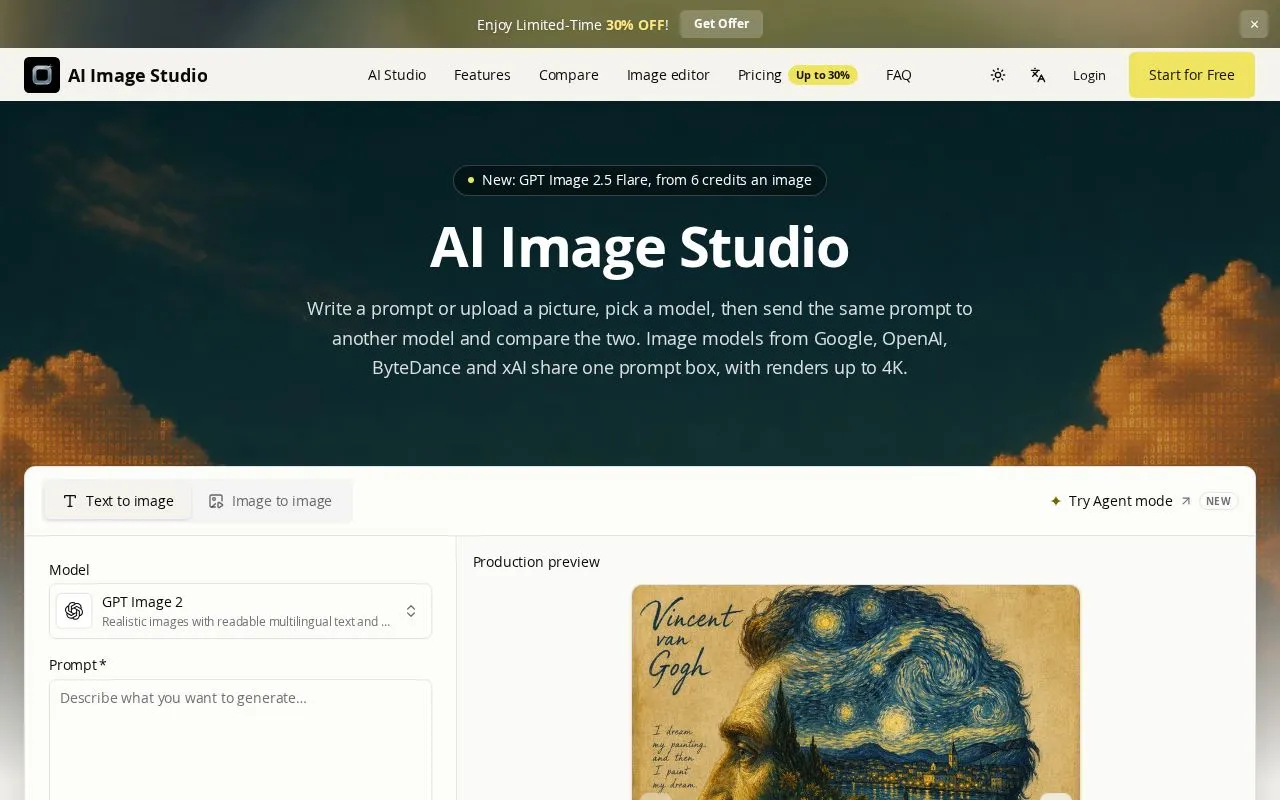The width and height of the screenshot is (1280, 800).
Task: Click the 'Enjoy Limited-Time 30% OFF!' banner text
Action: coord(573,25)
